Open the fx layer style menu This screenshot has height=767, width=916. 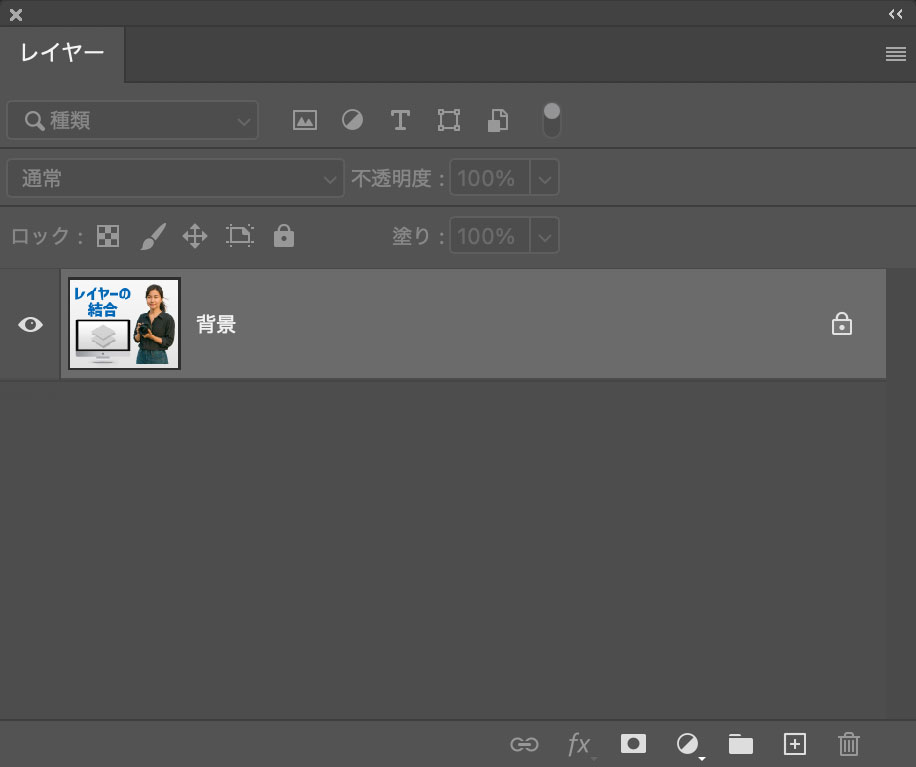pyautogui.click(x=580, y=745)
